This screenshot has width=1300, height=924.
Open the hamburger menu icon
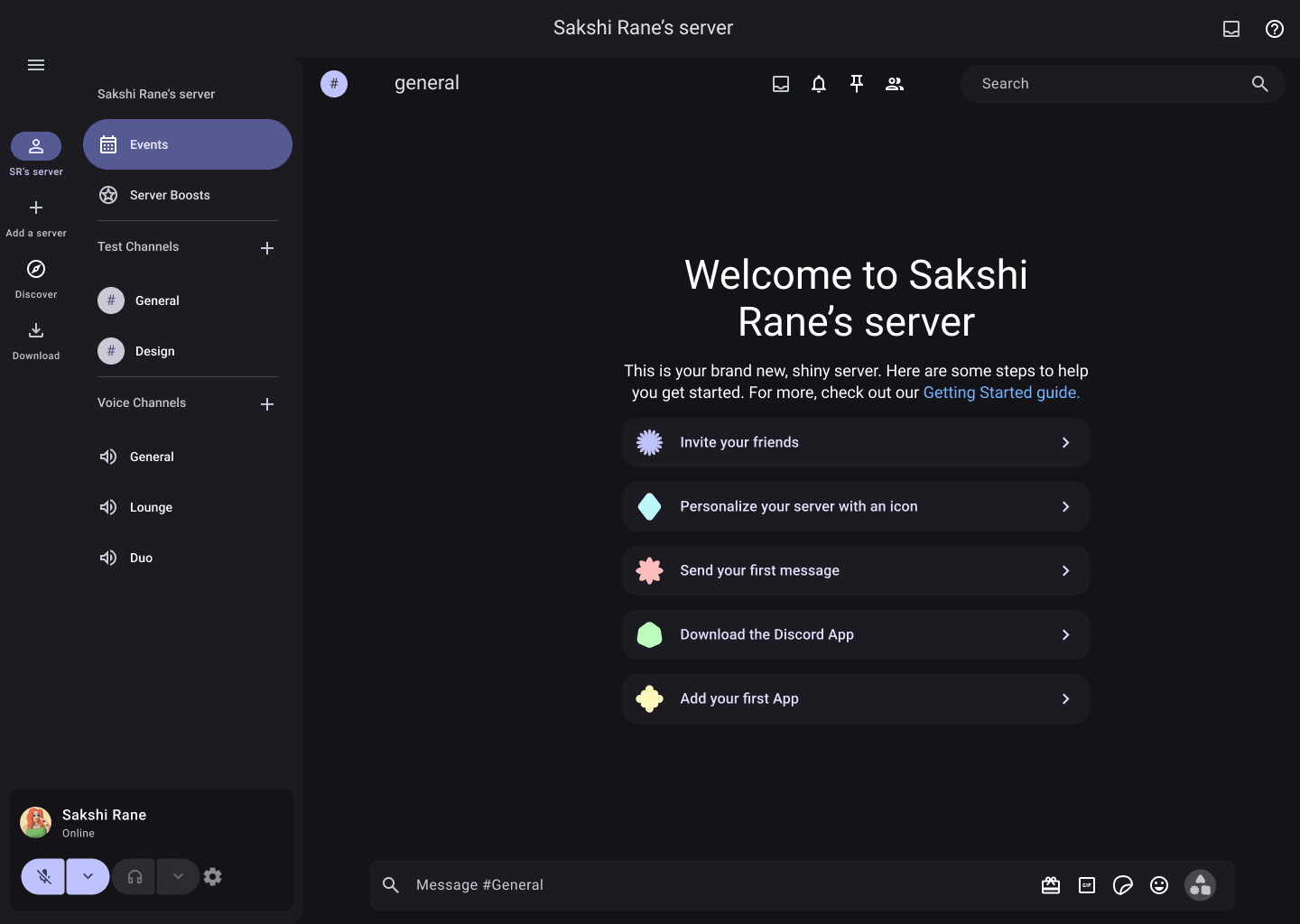pos(36,65)
